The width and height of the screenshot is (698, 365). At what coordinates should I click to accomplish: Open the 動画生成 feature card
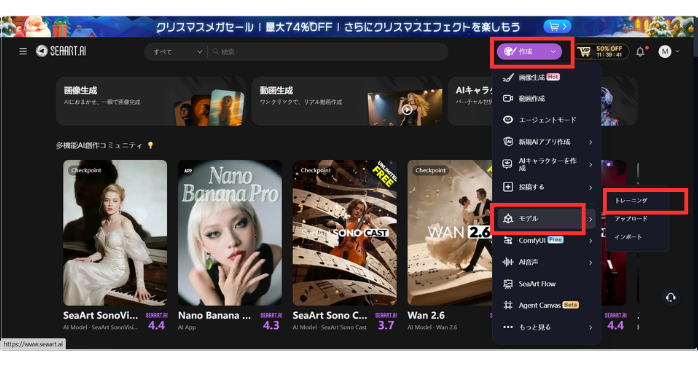pyautogui.click(x=347, y=101)
